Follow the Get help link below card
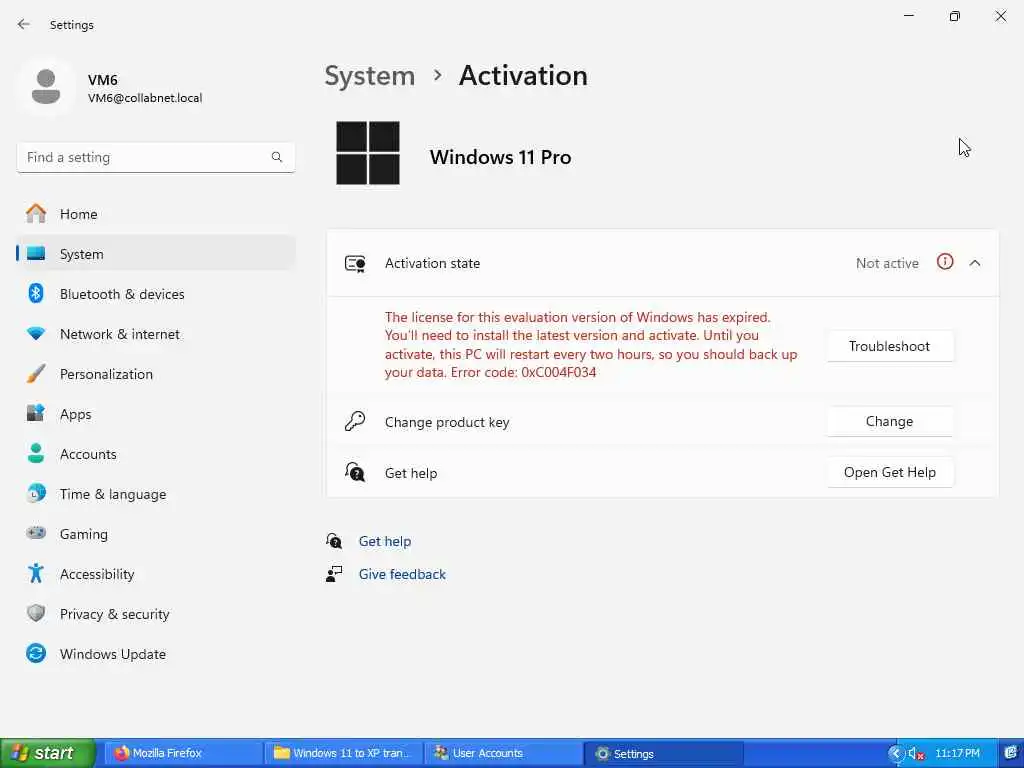 (385, 541)
